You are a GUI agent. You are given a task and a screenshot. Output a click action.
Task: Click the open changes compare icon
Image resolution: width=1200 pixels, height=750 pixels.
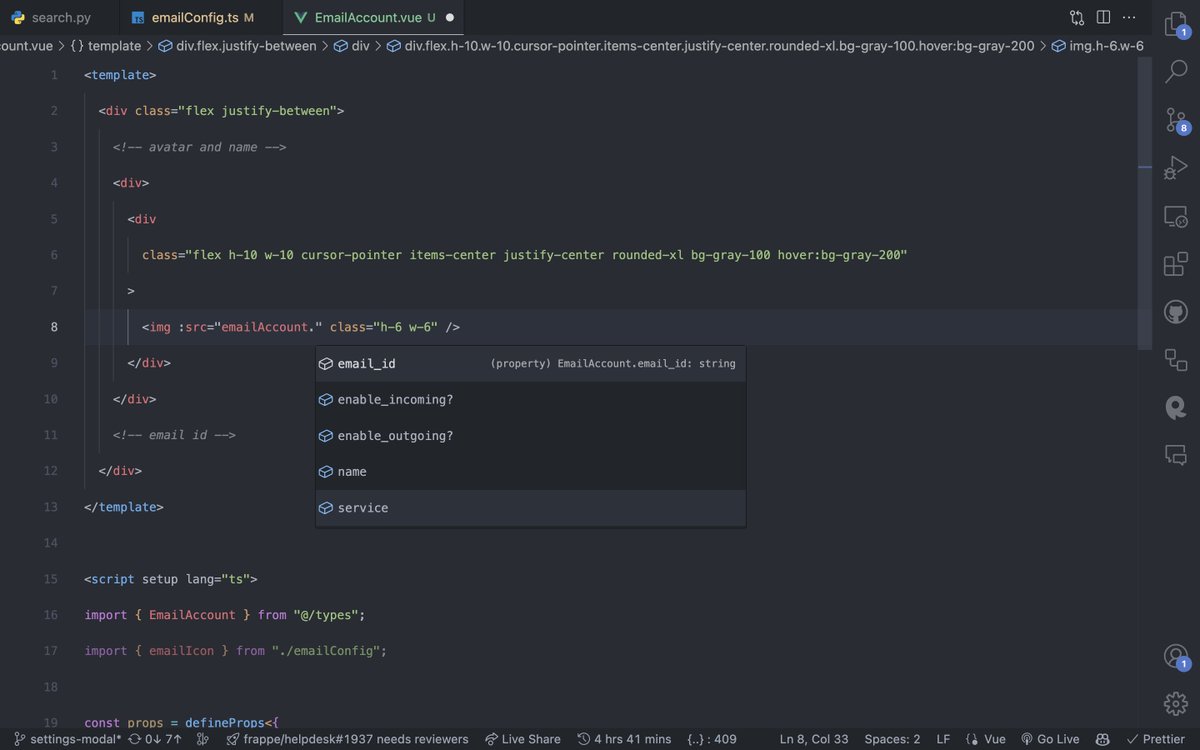click(1077, 18)
